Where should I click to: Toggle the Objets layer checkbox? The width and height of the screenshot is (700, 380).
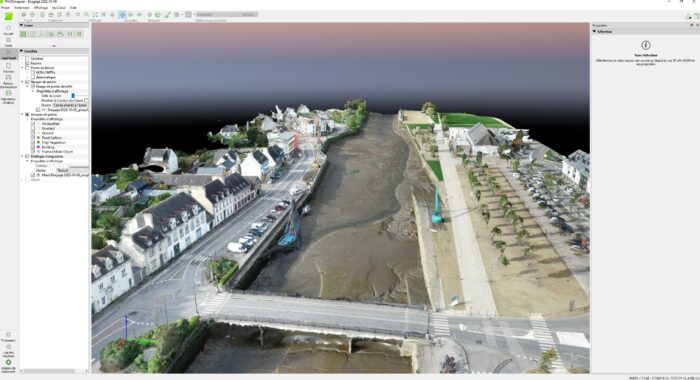(x=27, y=180)
